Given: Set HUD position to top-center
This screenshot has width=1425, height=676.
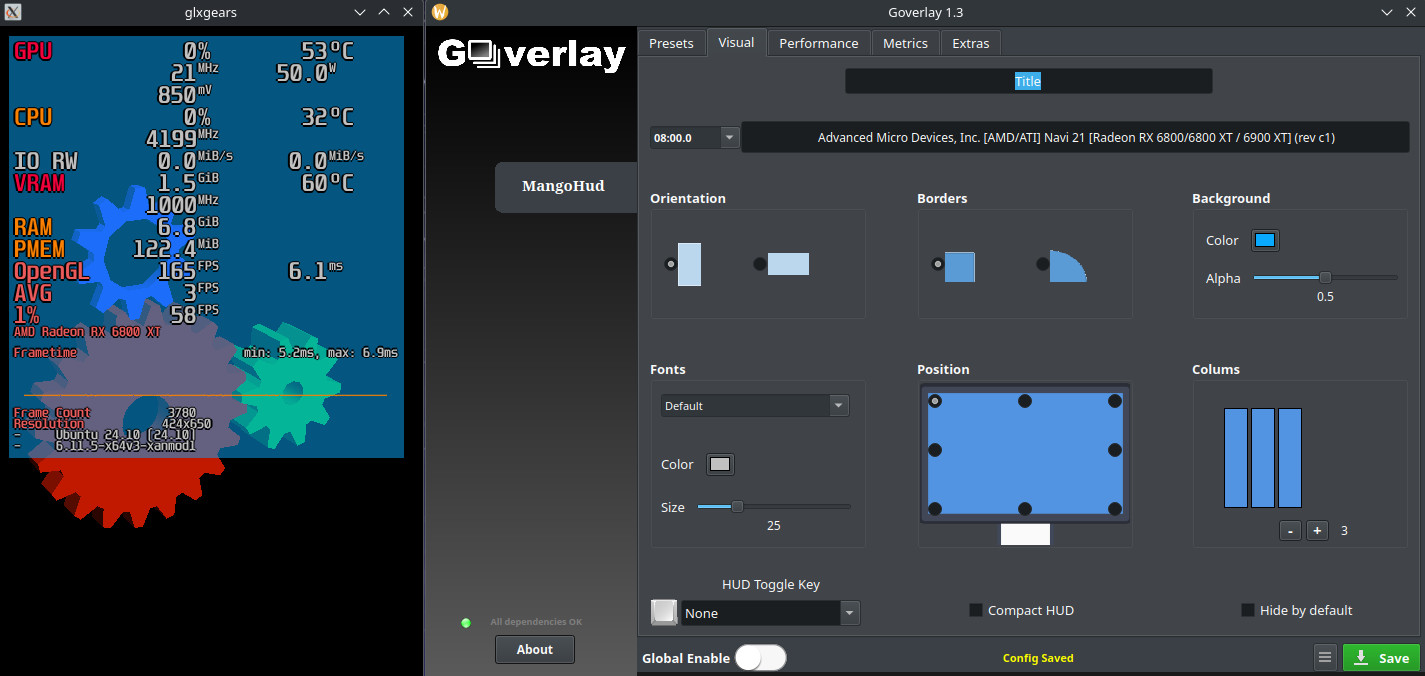Looking at the screenshot, I should [1025, 401].
